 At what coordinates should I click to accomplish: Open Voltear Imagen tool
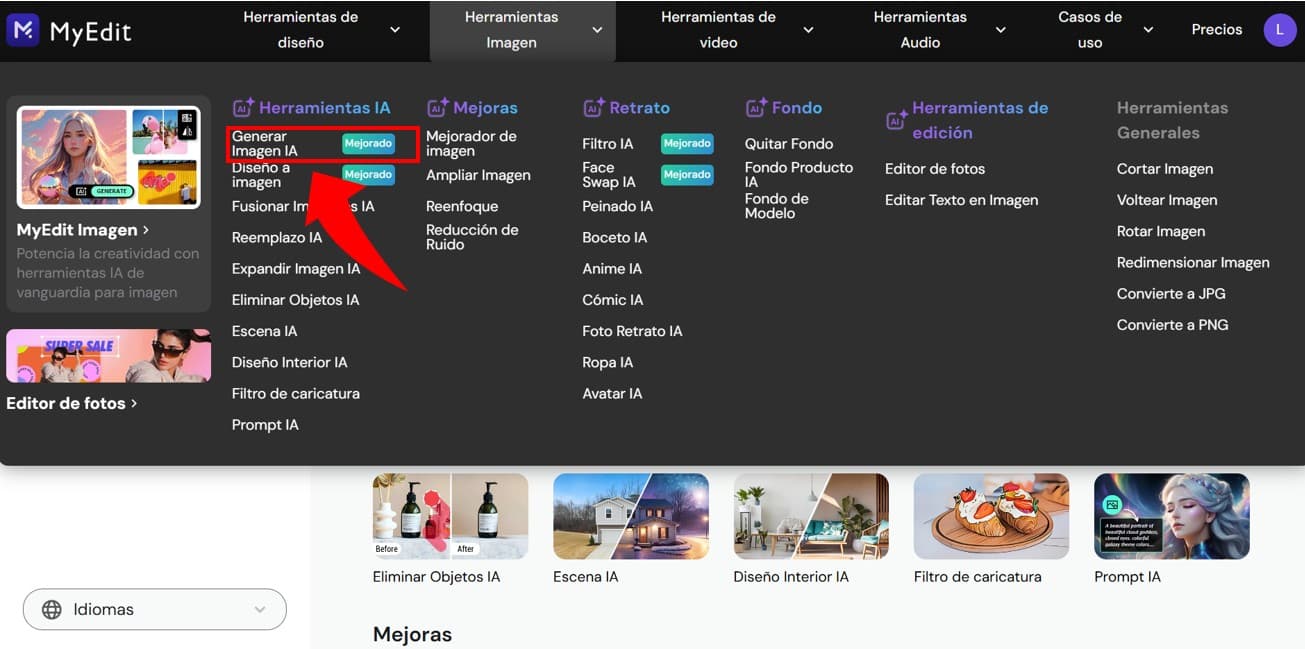click(1167, 200)
